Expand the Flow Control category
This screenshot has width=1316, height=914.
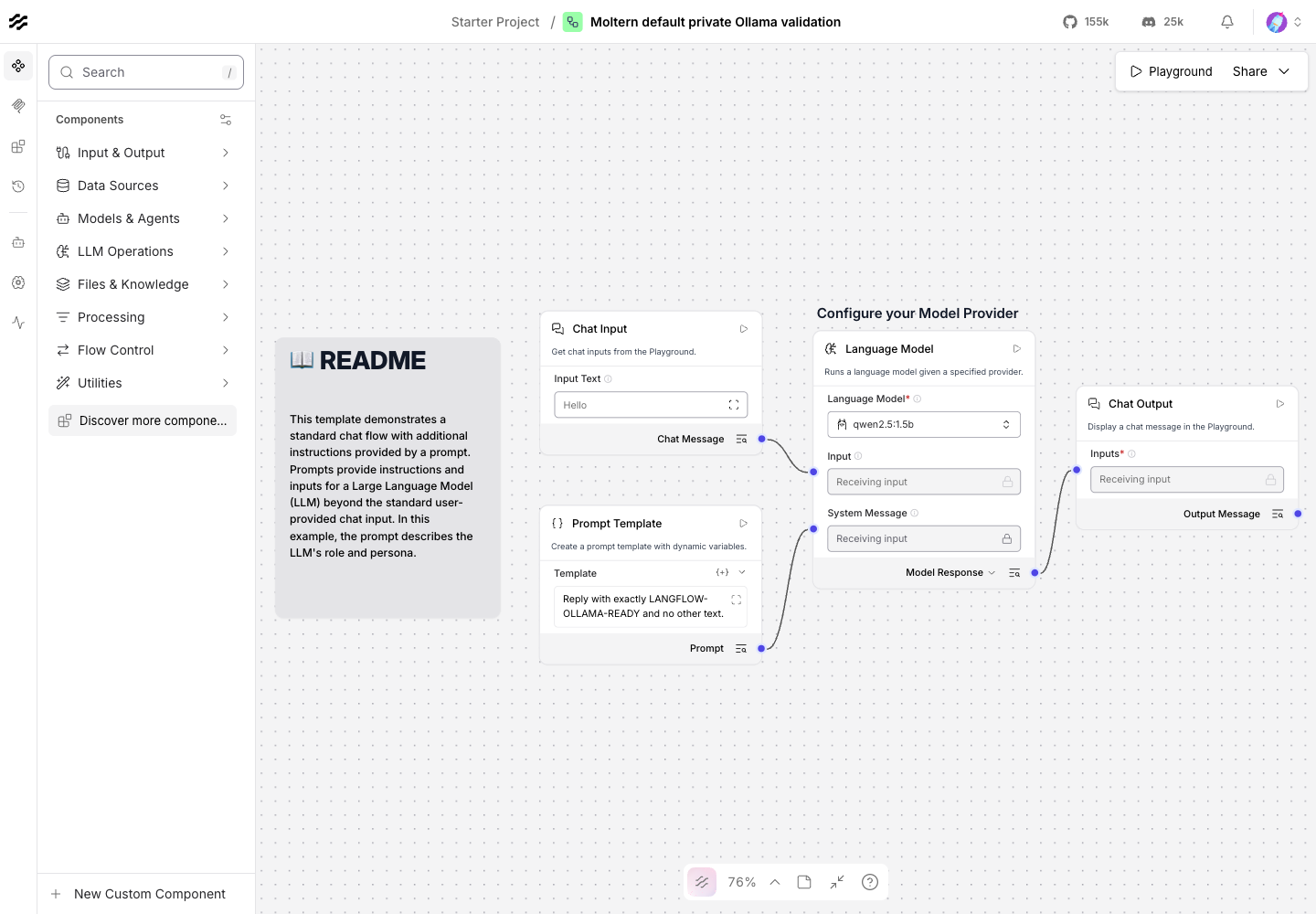143,350
